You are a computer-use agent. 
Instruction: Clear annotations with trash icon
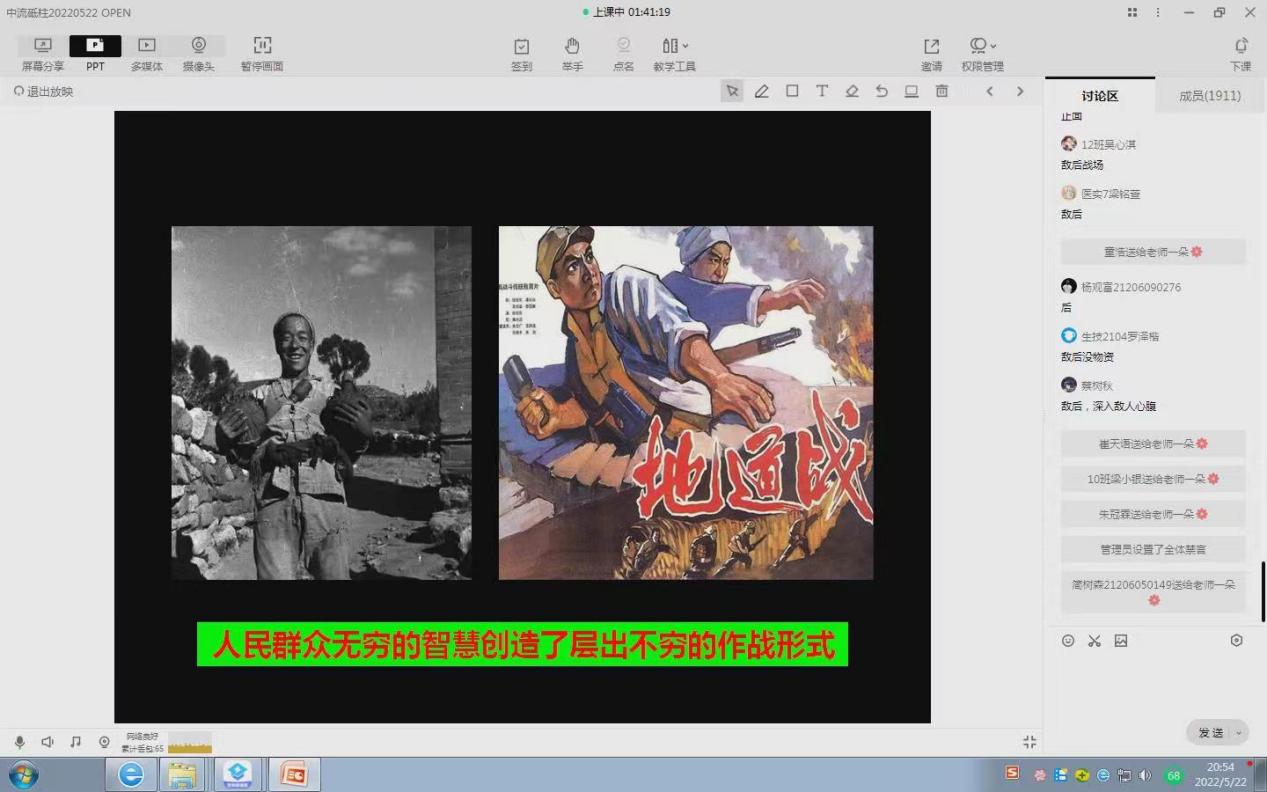coord(942,91)
